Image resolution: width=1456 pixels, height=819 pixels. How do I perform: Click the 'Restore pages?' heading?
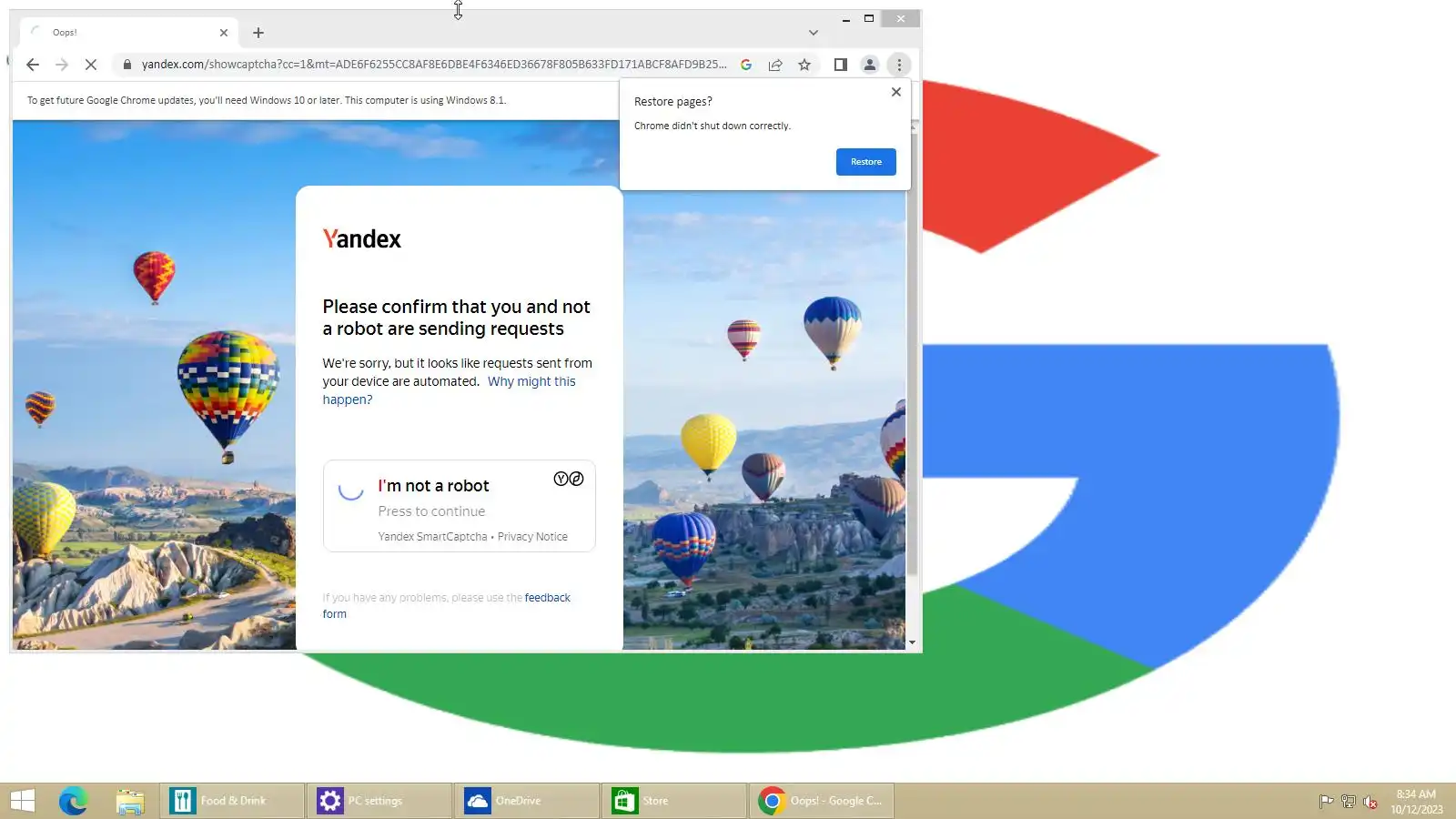tap(673, 102)
